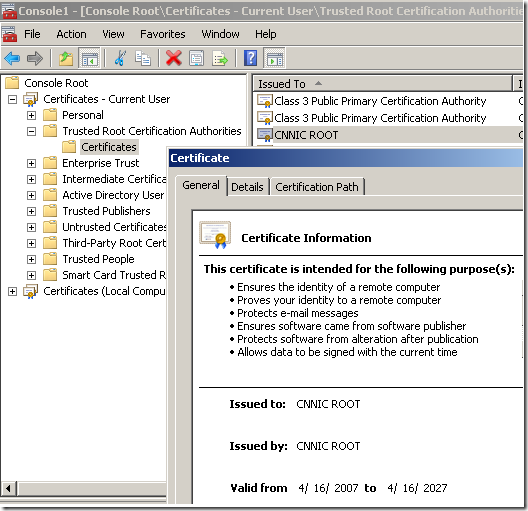Click the Certificates (Local Computer) snap-in icon
528x511 pixels.
pos(30,292)
